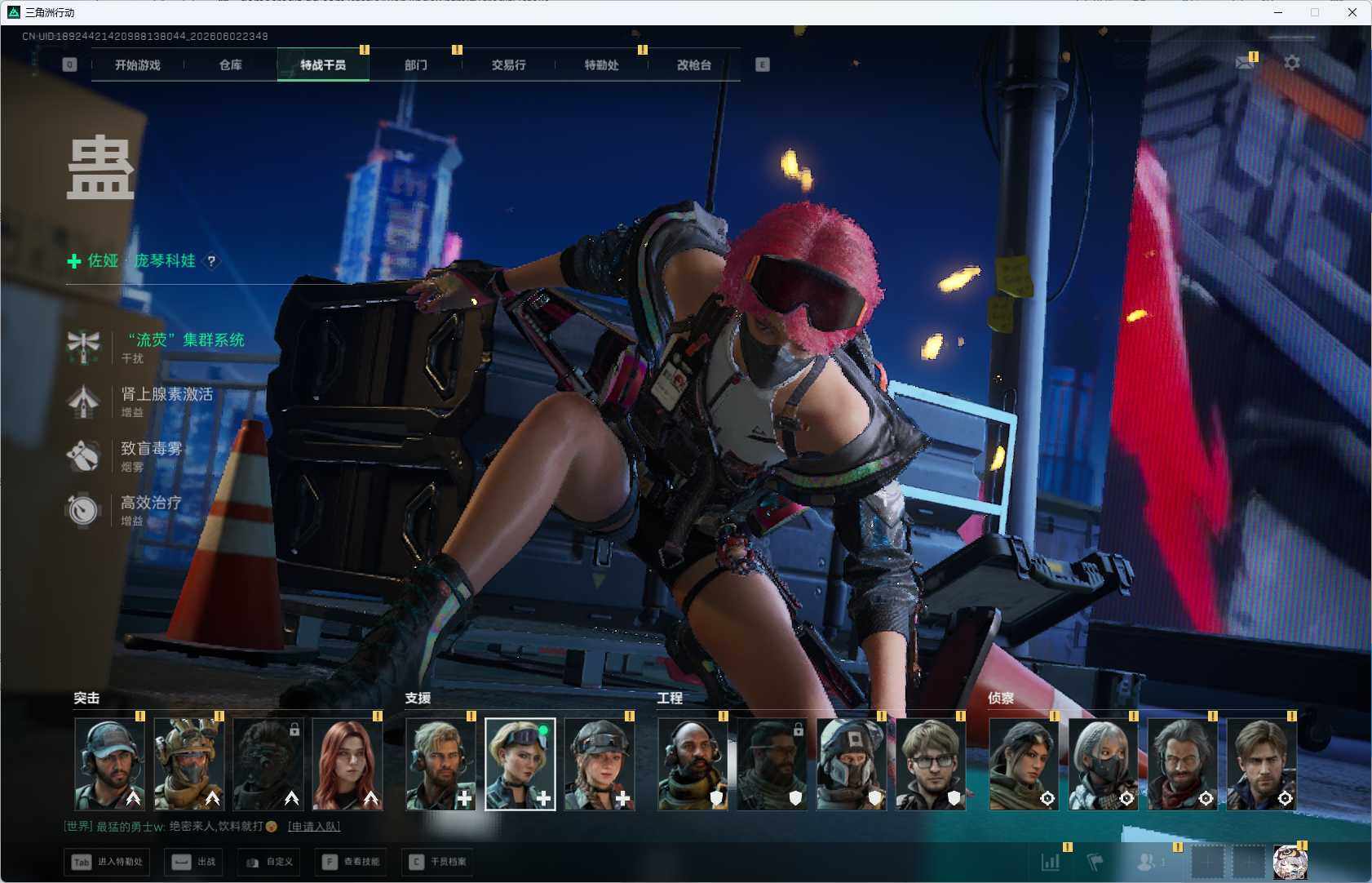This screenshot has height=883, width=1372.
Task: Open the 干员档案 button
Action: [438, 862]
